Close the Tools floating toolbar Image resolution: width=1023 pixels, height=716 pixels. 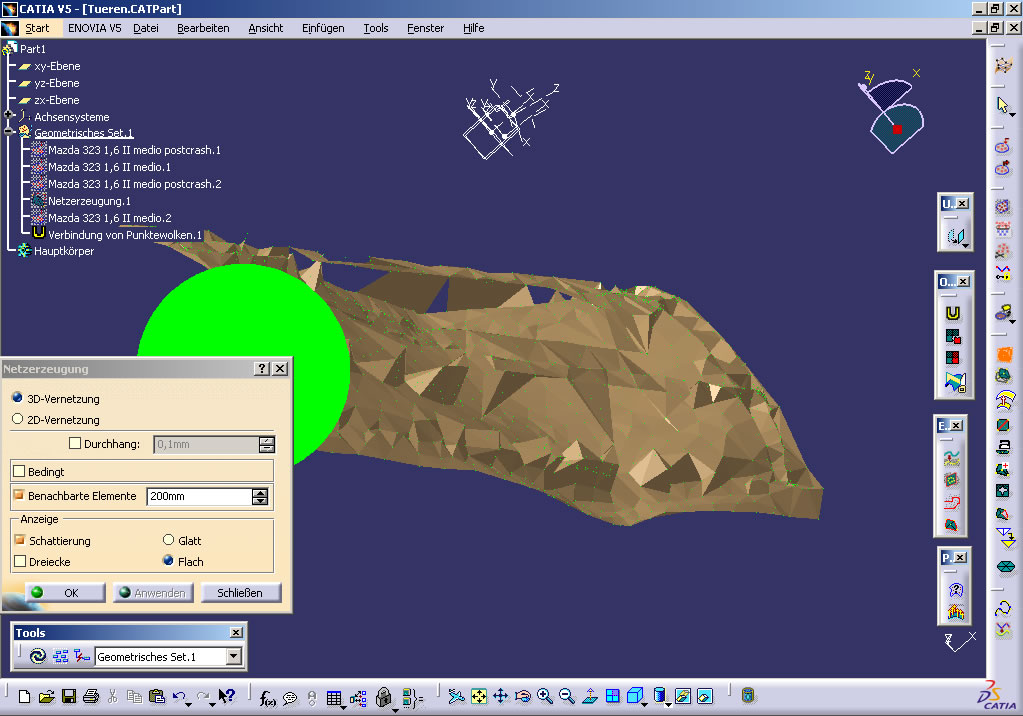[x=236, y=632]
